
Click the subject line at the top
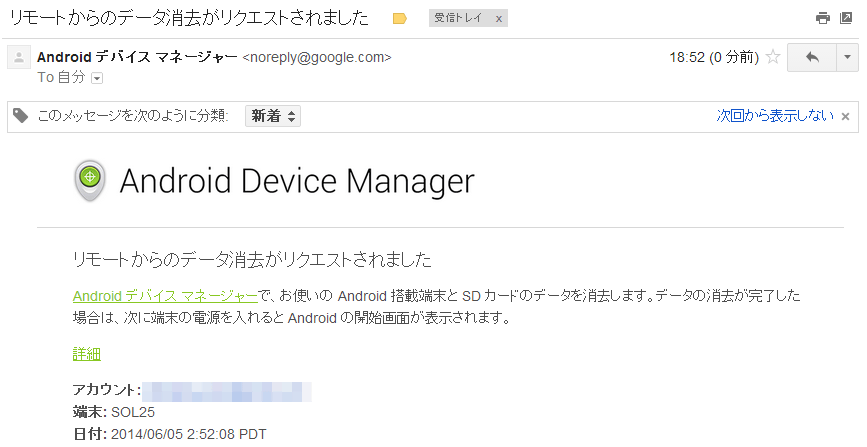(x=189, y=18)
